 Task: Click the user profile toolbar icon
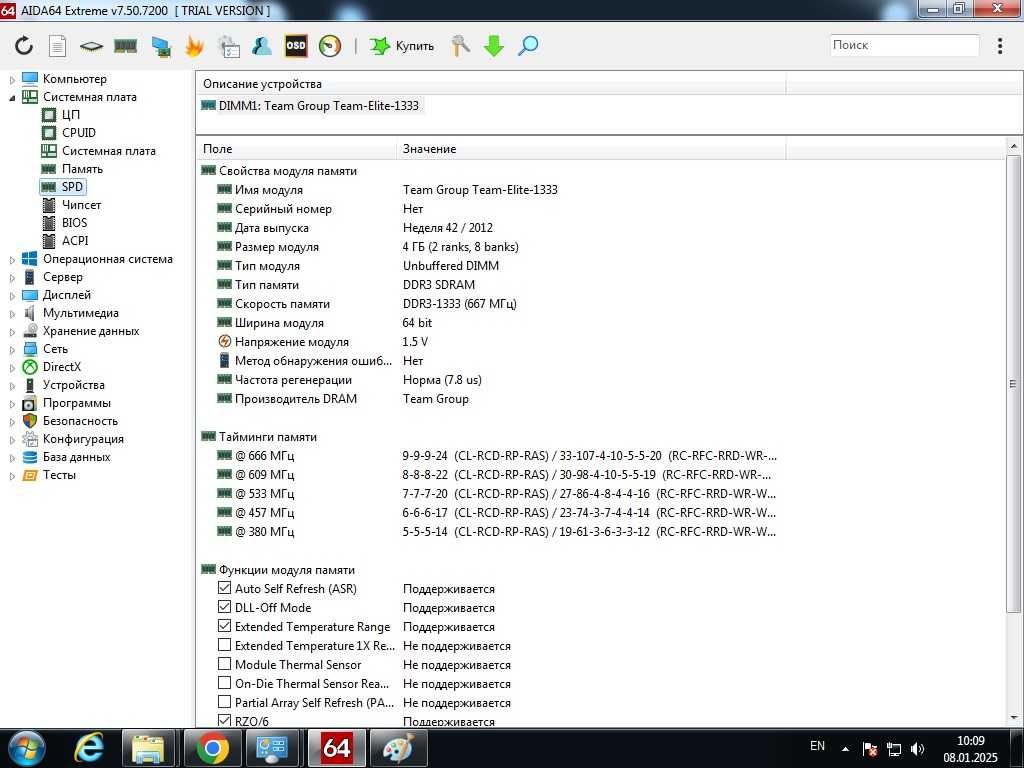261,46
